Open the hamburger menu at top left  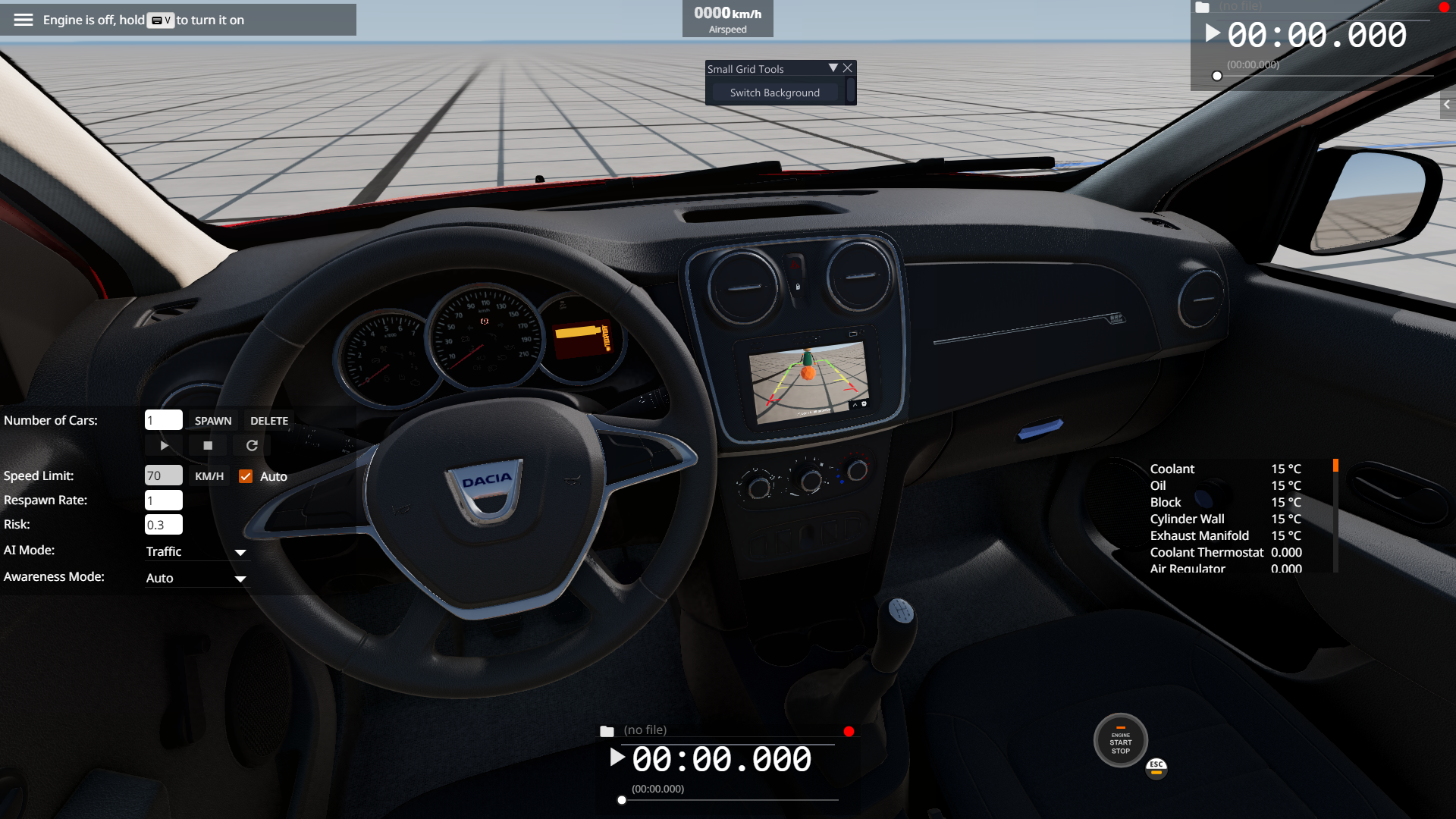click(24, 20)
